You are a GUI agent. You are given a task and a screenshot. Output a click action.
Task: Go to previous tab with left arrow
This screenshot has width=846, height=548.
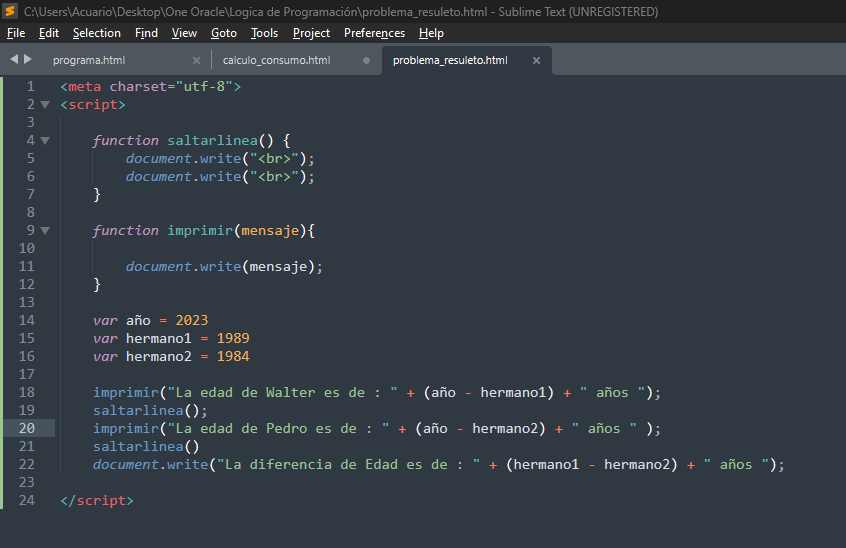(x=14, y=59)
